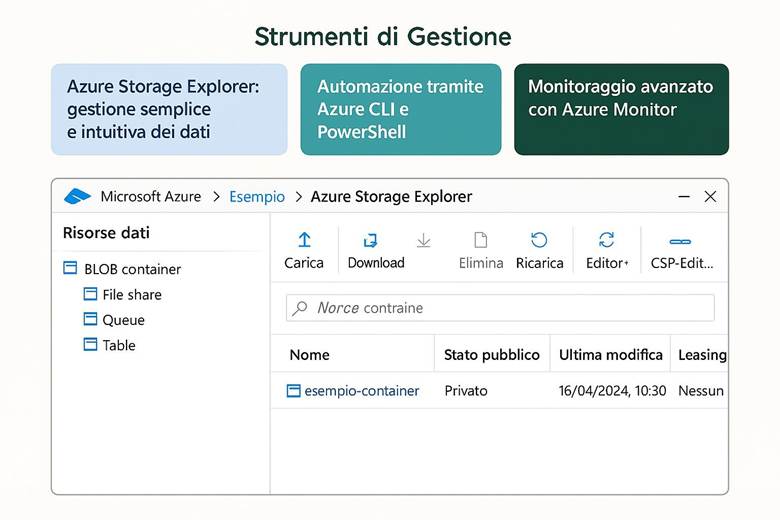Click the Queue tree icon
Image resolution: width=780 pixels, height=520 pixels.
(x=90, y=319)
